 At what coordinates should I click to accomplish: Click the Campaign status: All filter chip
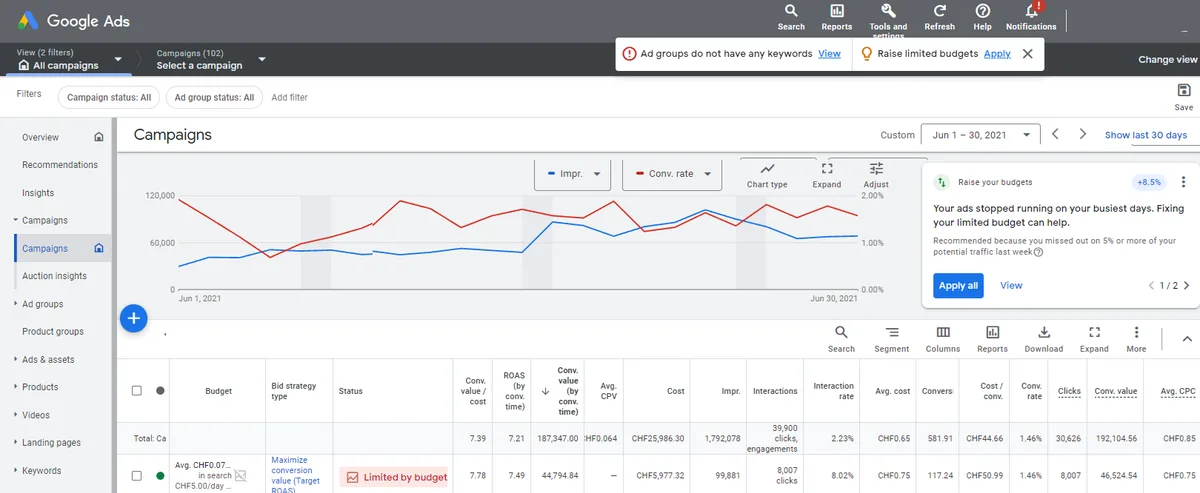pyautogui.click(x=109, y=97)
